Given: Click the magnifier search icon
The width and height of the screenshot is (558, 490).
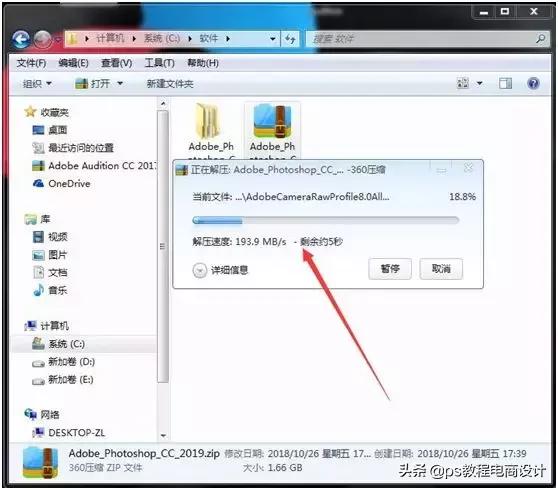Looking at the screenshot, I should click(541, 38).
